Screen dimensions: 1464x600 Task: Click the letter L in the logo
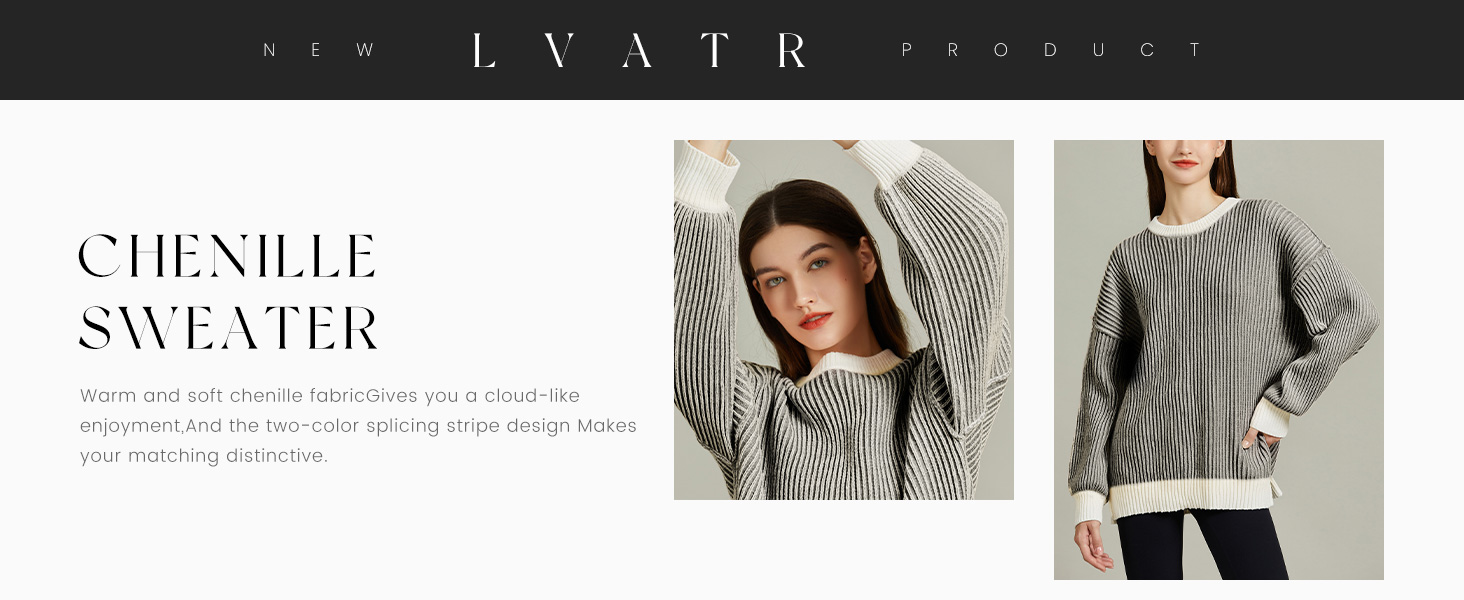(x=484, y=50)
